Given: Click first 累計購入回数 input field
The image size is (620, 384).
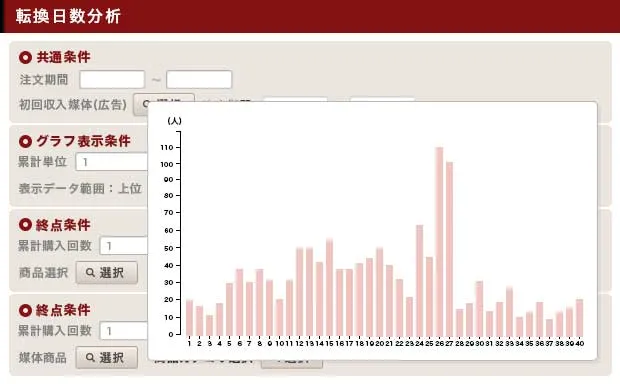Looking at the screenshot, I should 124,246.
